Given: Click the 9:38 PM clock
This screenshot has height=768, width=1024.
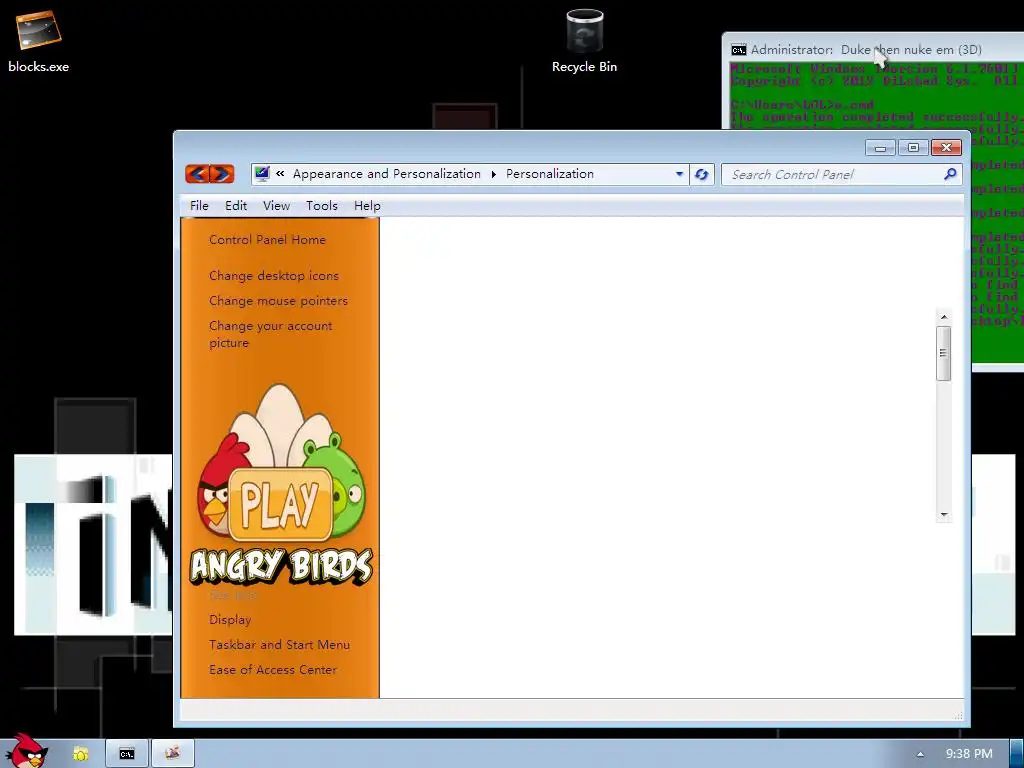Looking at the screenshot, I should pyautogui.click(x=969, y=754).
